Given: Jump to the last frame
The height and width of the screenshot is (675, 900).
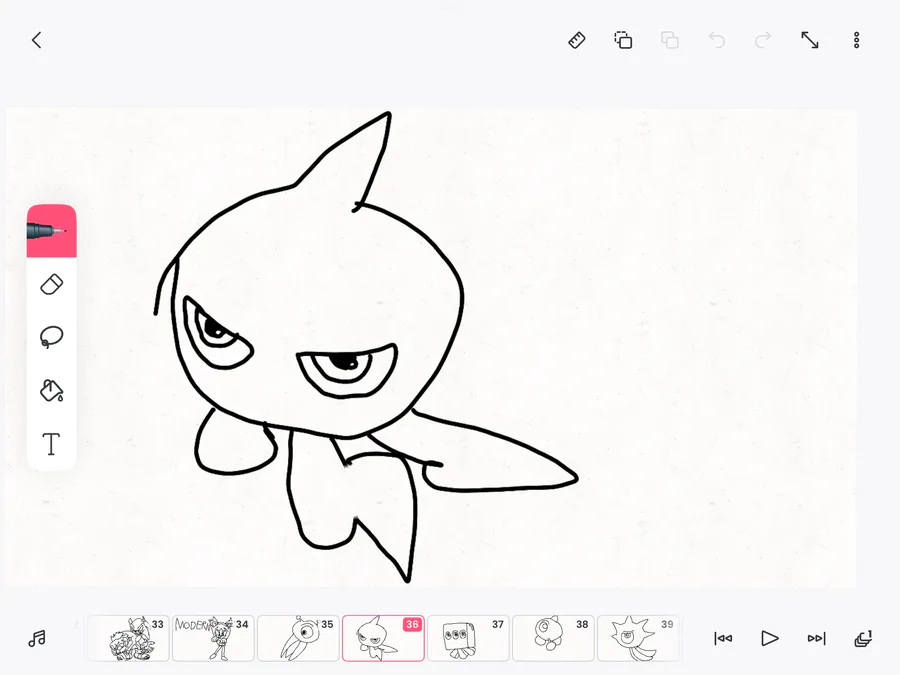Looking at the screenshot, I should pyautogui.click(x=816, y=638).
